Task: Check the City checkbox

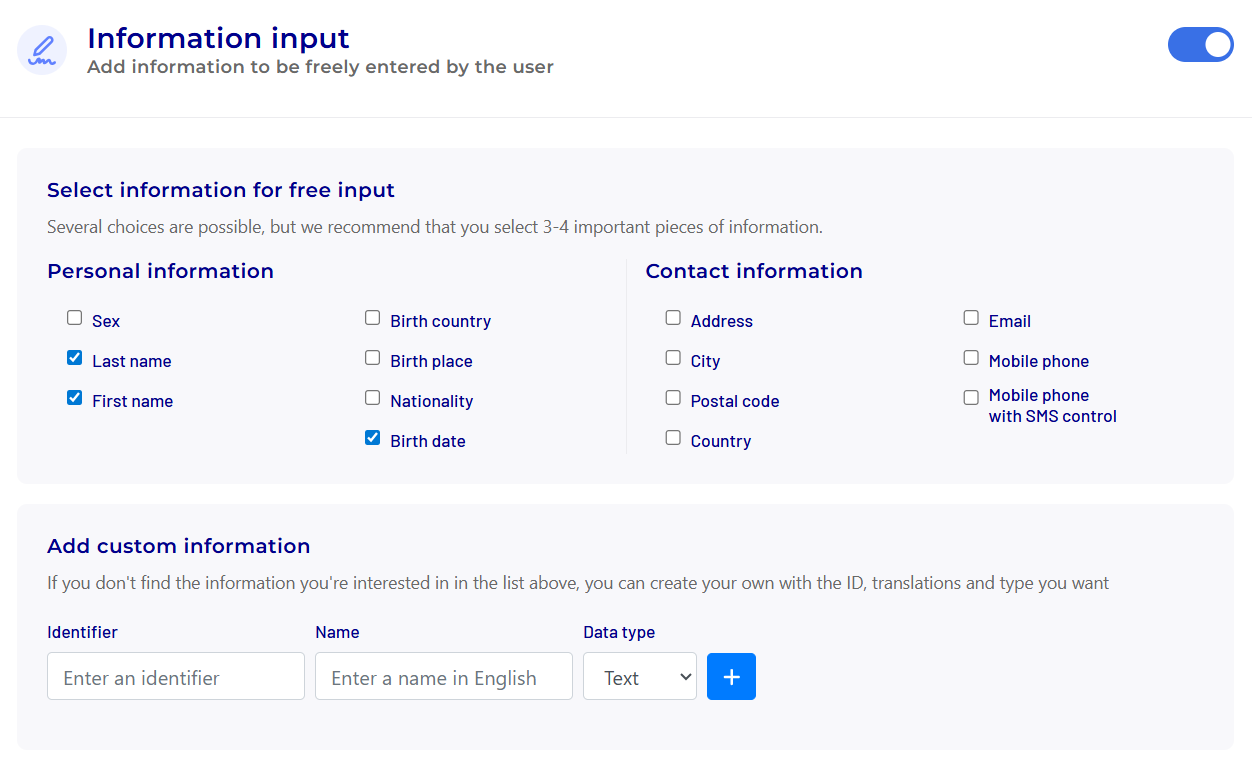Action: pos(673,358)
